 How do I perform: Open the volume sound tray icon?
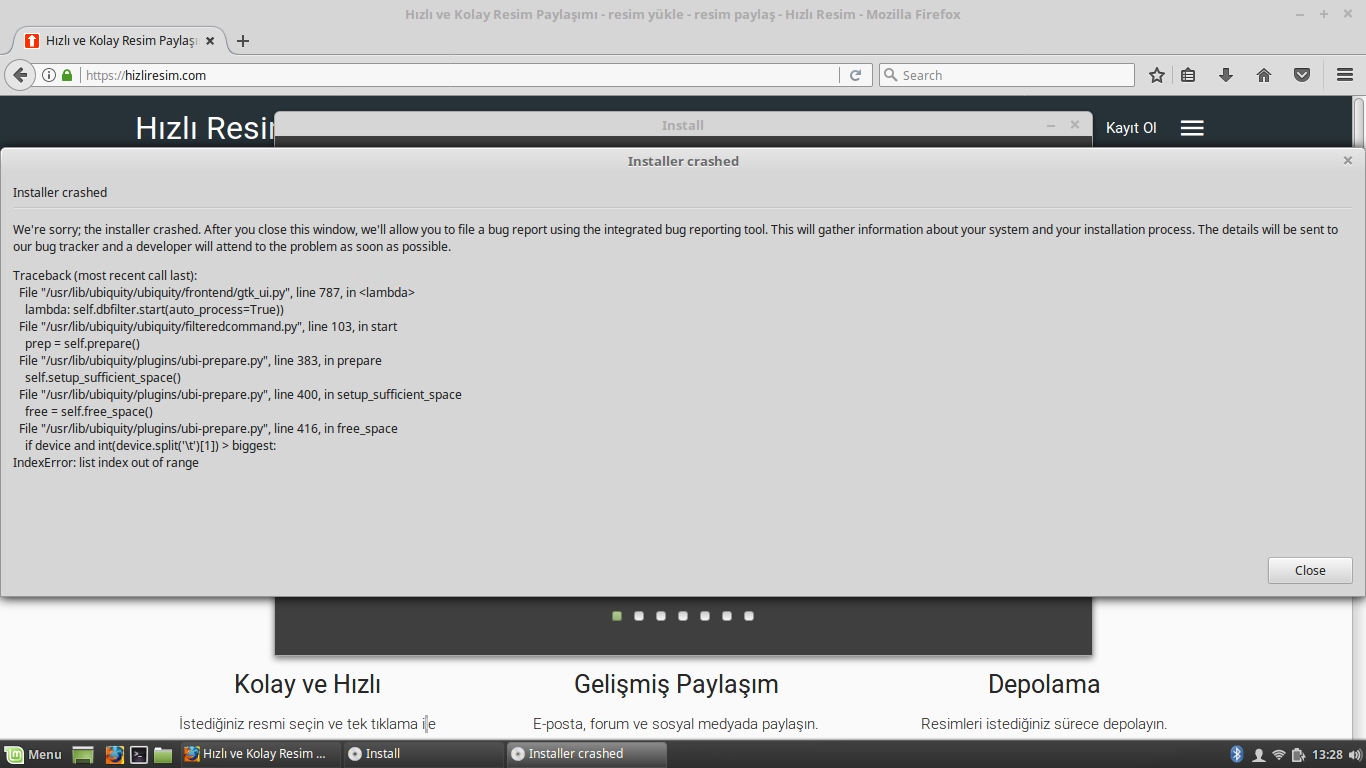point(1354,754)
